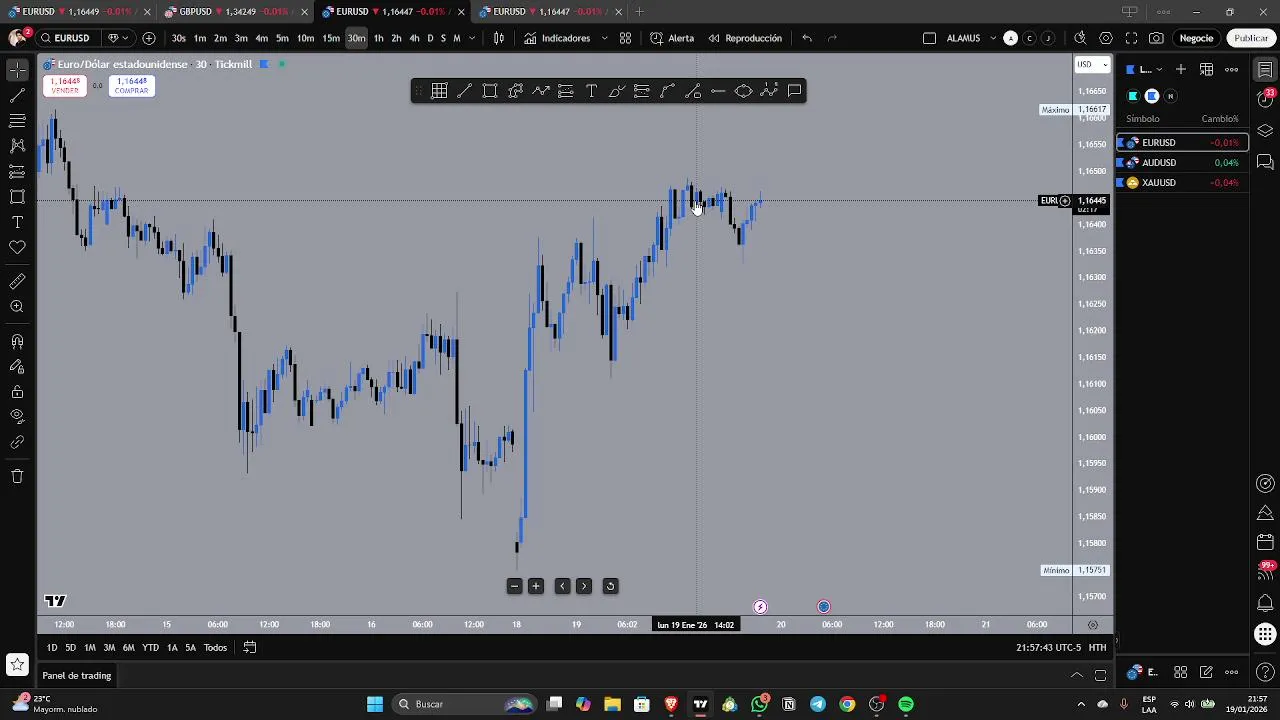Viewport: 1280px width, 720px height.
Task: Select the 1h timeframe
Action: click(378, 38)
